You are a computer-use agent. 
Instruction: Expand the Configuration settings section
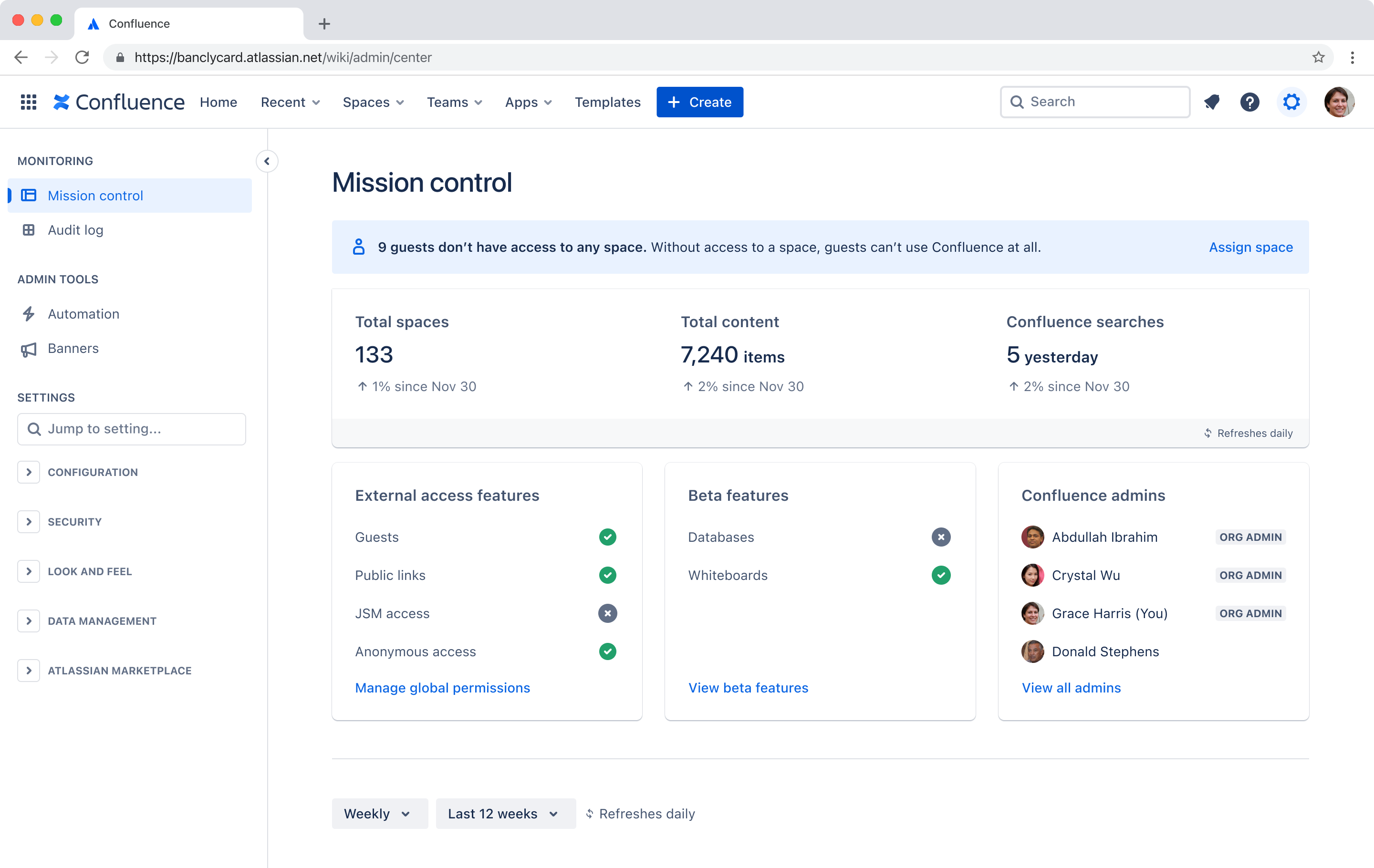29,472
